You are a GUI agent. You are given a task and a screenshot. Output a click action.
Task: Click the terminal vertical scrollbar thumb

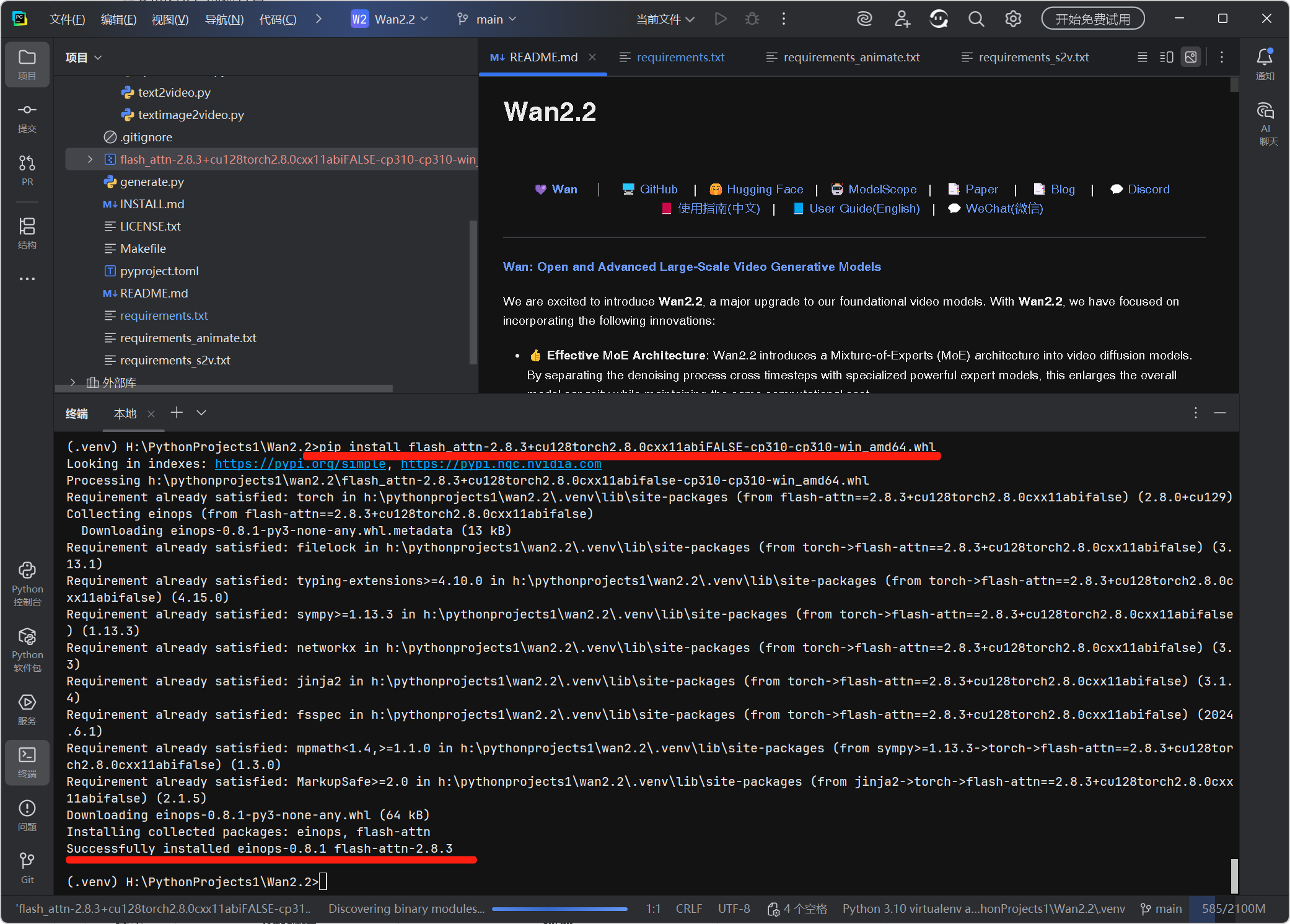(x=1234, y=876)
